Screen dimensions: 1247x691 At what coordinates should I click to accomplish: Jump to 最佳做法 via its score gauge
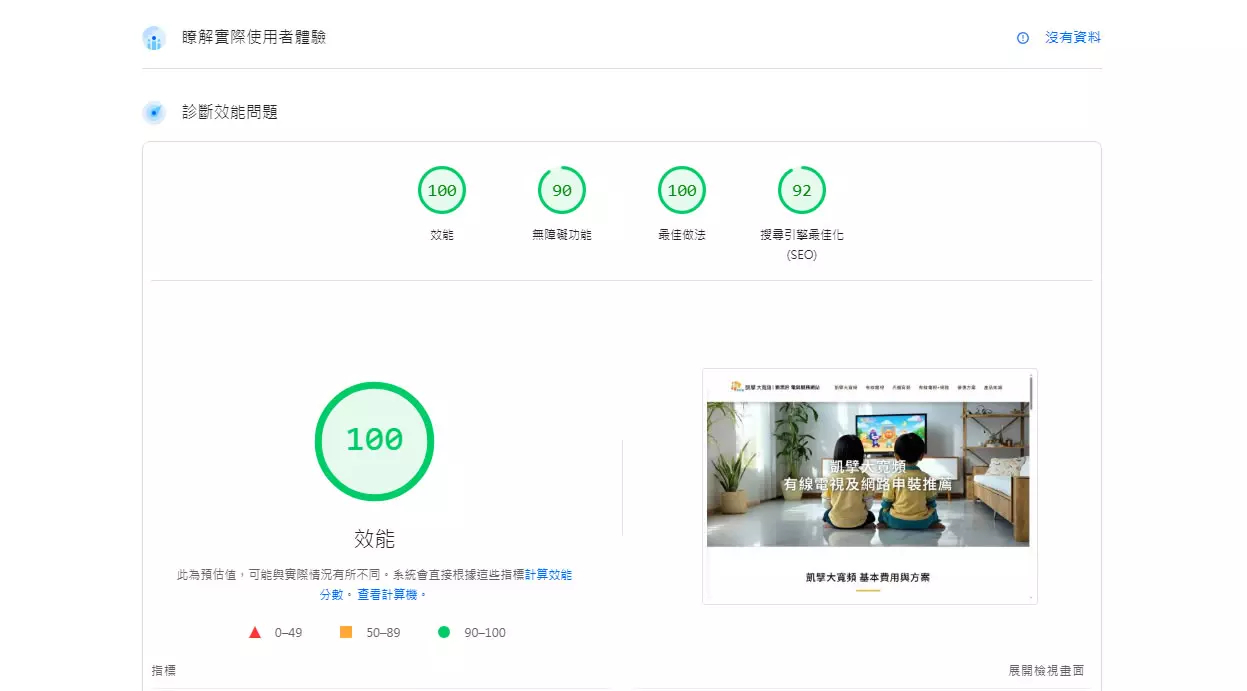click(x=681, y=190)
